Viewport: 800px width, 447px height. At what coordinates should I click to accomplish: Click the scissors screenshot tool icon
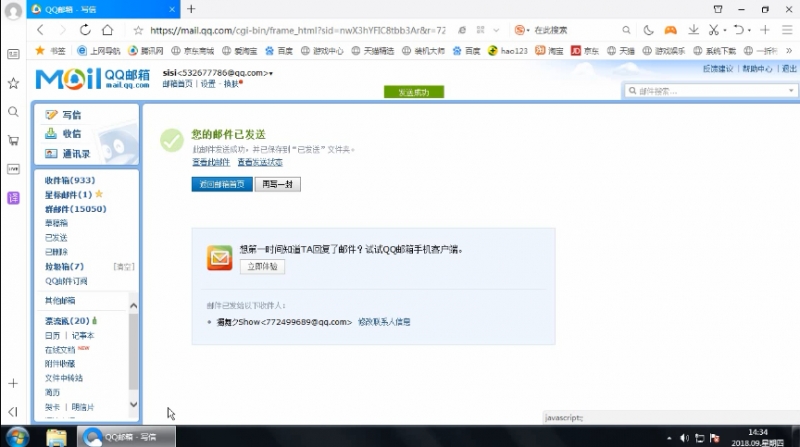713,30
